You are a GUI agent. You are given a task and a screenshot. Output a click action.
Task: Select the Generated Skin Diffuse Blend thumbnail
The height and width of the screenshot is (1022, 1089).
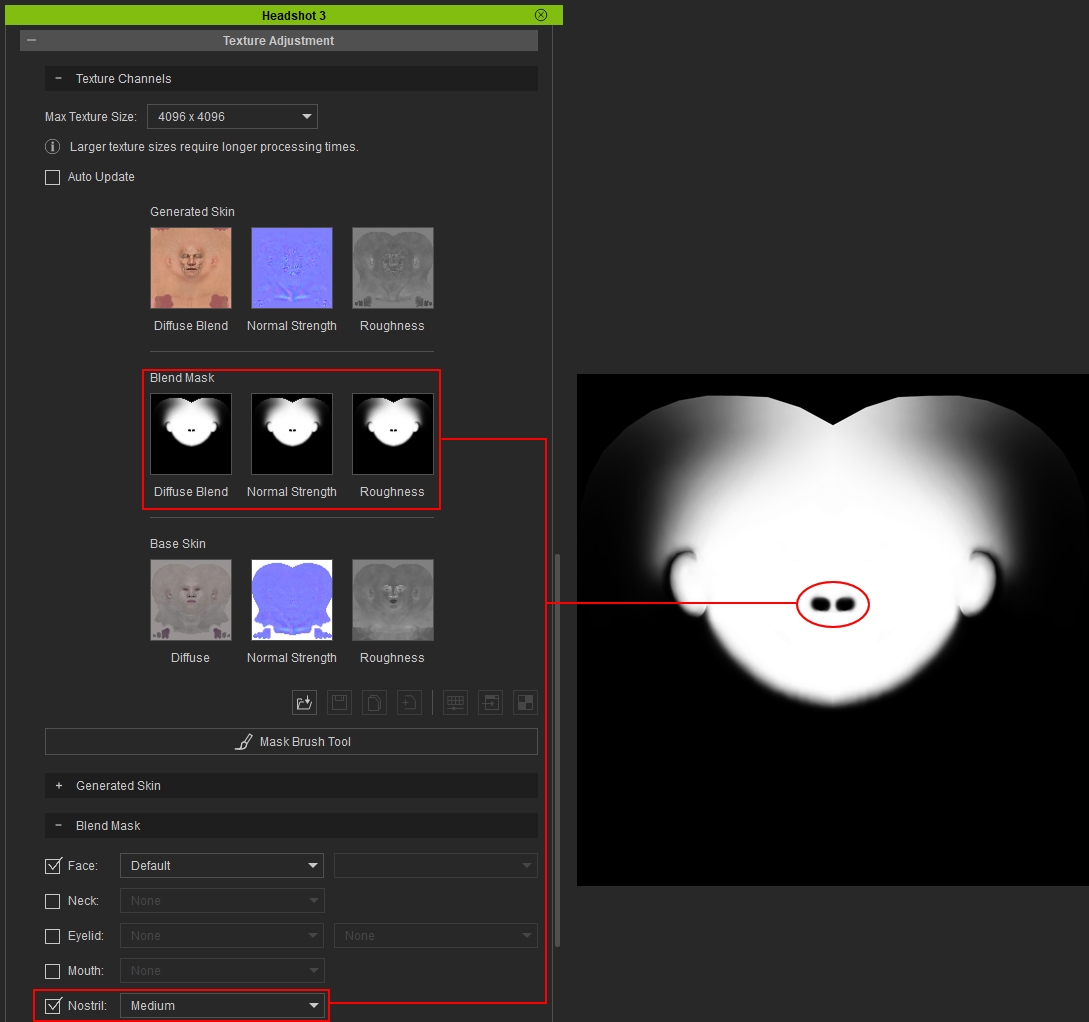191,268
